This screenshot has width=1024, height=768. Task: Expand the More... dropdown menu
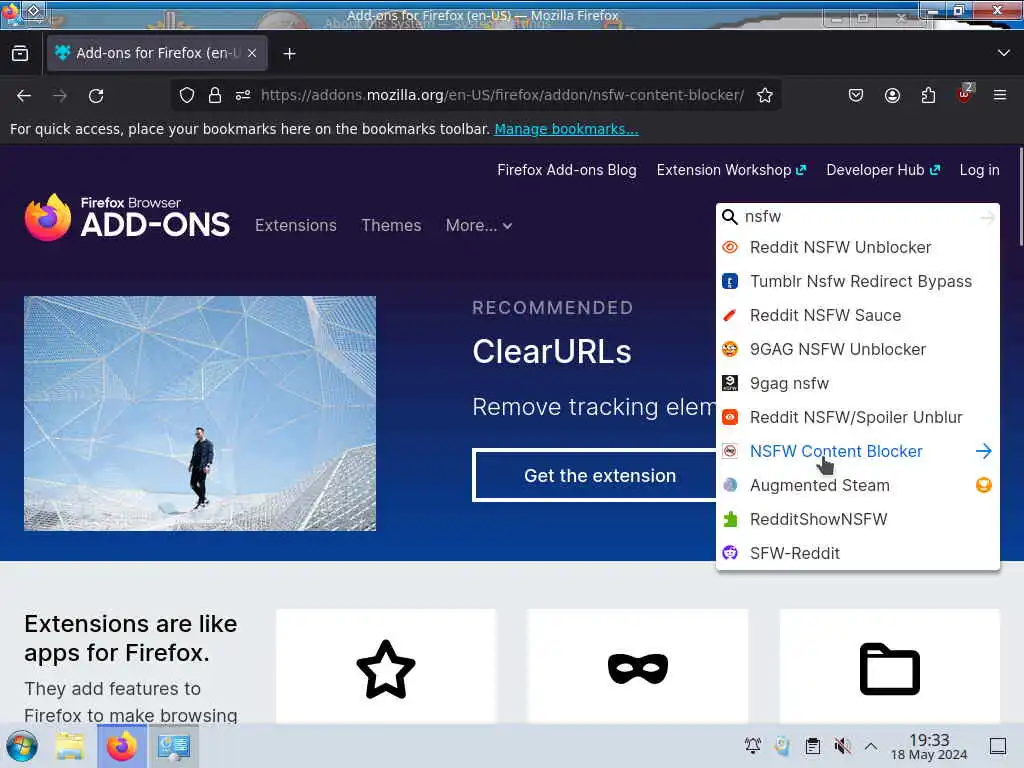point(479,225)
